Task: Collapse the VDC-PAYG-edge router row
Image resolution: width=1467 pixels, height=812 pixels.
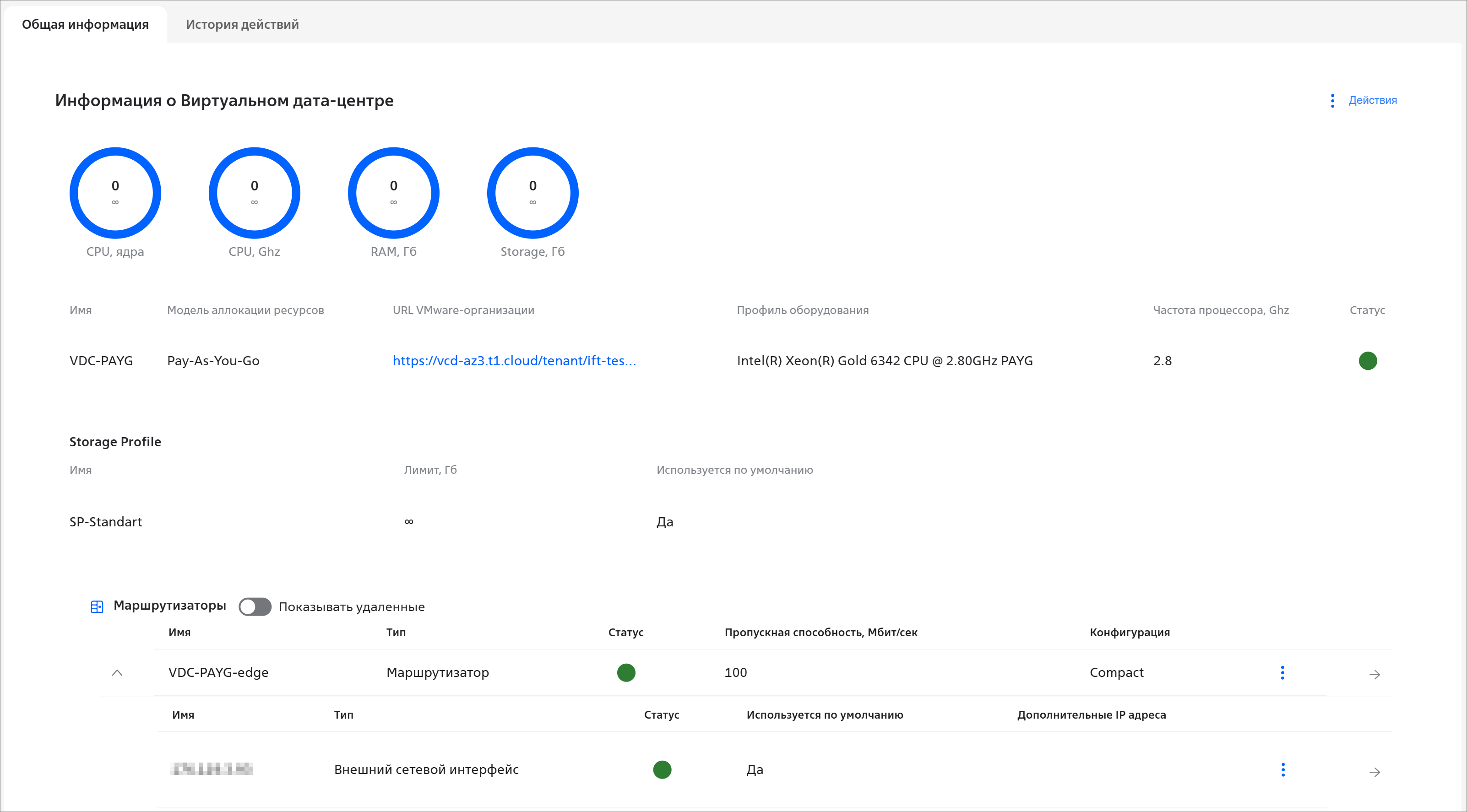Action: (117, 673)
